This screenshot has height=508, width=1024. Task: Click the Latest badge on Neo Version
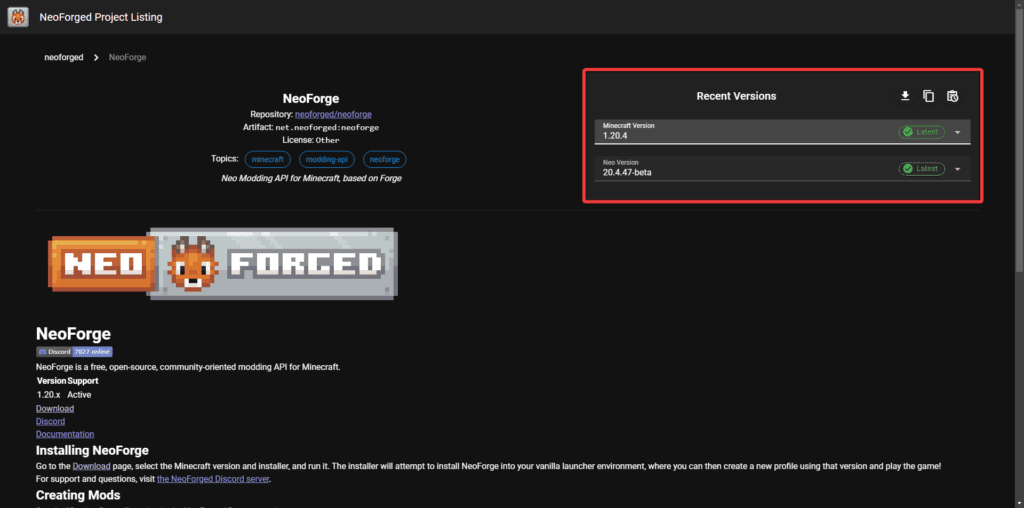tap(921, 169)
